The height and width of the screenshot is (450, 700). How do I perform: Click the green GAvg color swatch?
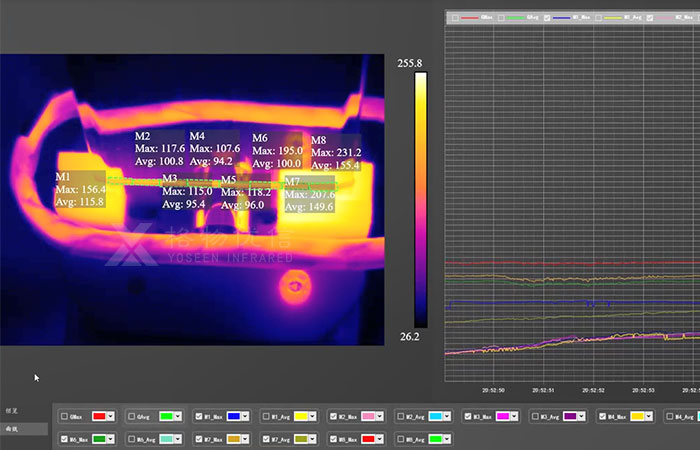[165, 416]
